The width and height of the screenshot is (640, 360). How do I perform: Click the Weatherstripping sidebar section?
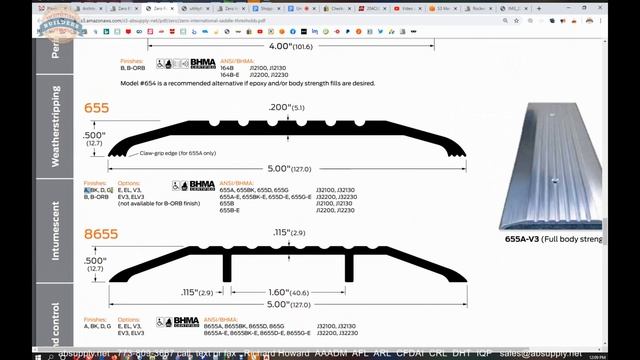[55, 127]
